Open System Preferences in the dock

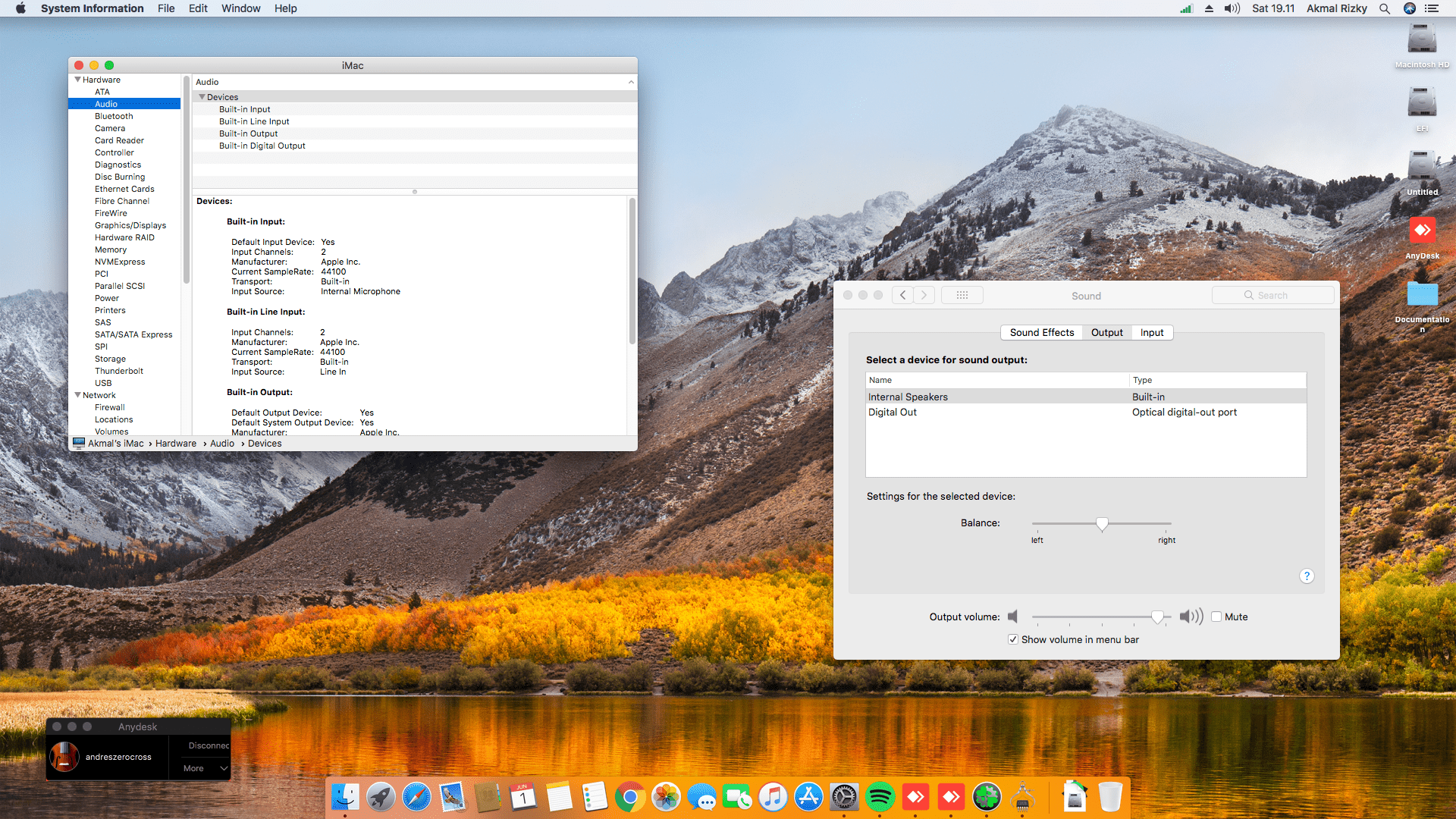(x=844, y=797)
